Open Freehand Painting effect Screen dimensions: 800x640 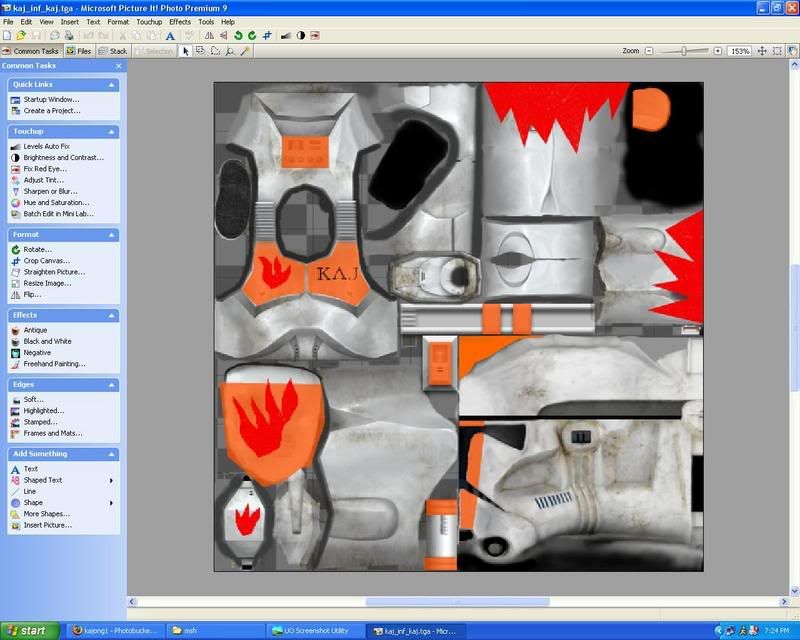point(55,364)
